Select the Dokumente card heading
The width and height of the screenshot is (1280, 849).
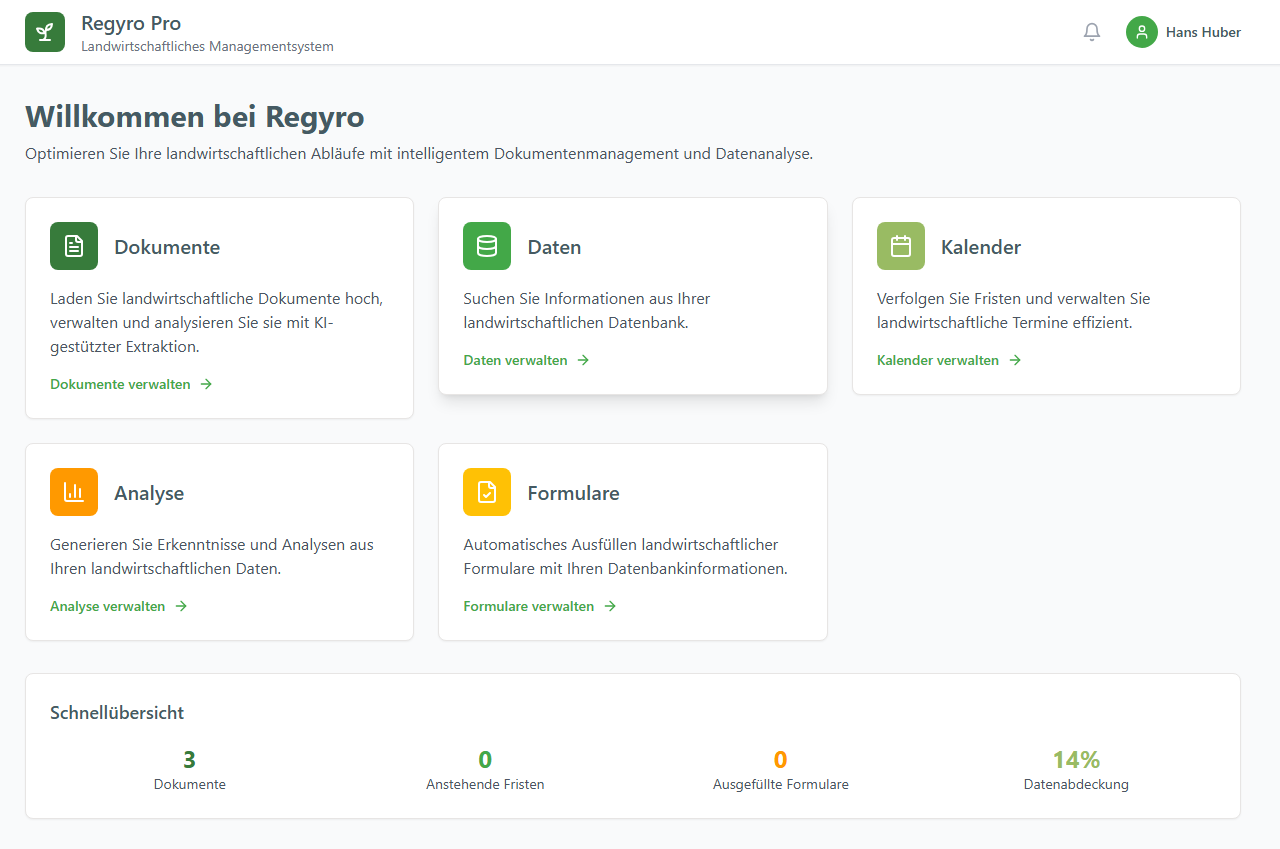(x=167, y=247)
